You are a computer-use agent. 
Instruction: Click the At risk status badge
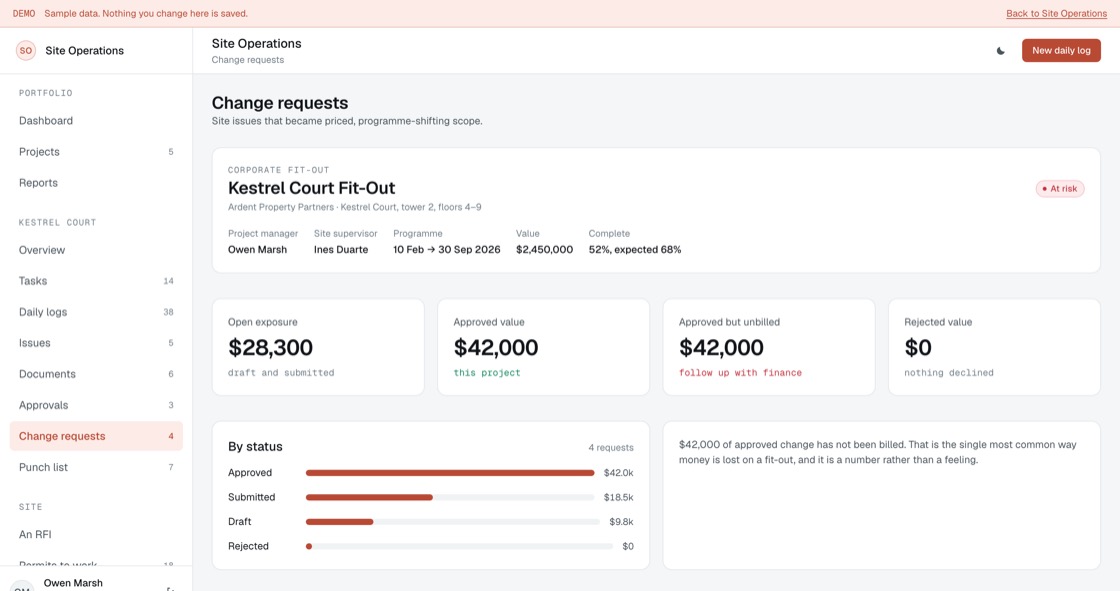tap(1060, 189)
